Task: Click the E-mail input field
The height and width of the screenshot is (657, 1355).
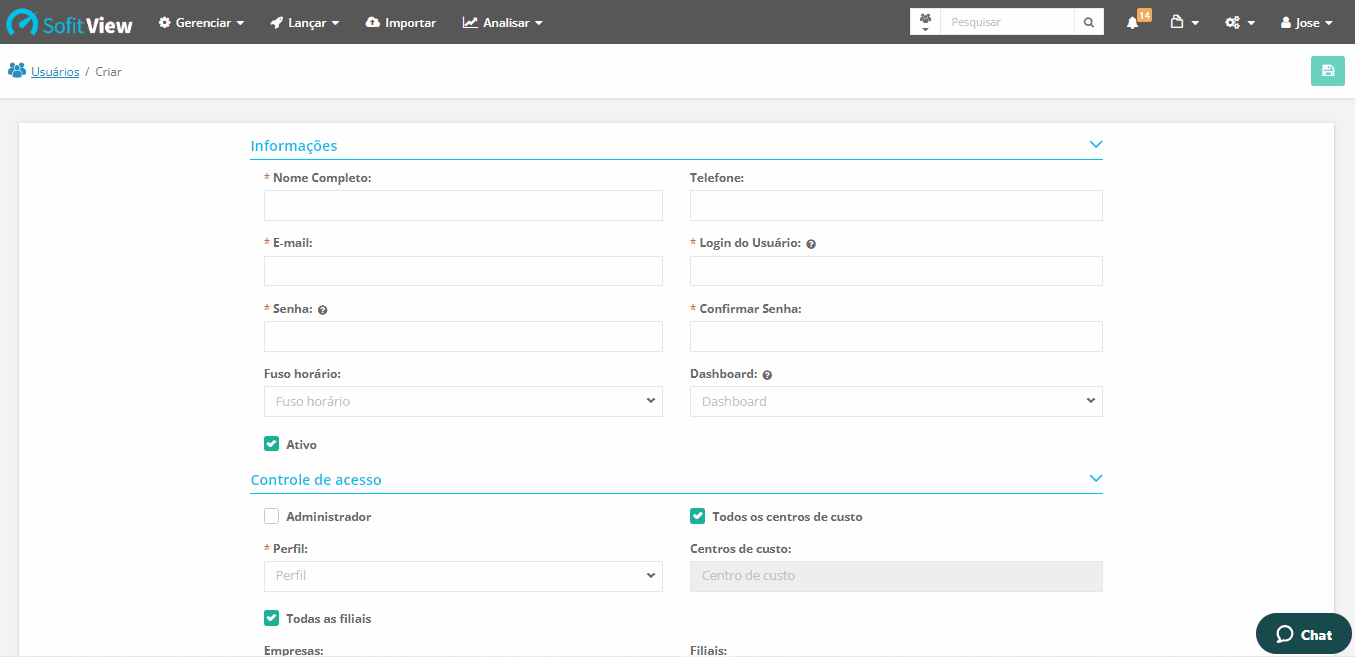Action: pos(463,271)
